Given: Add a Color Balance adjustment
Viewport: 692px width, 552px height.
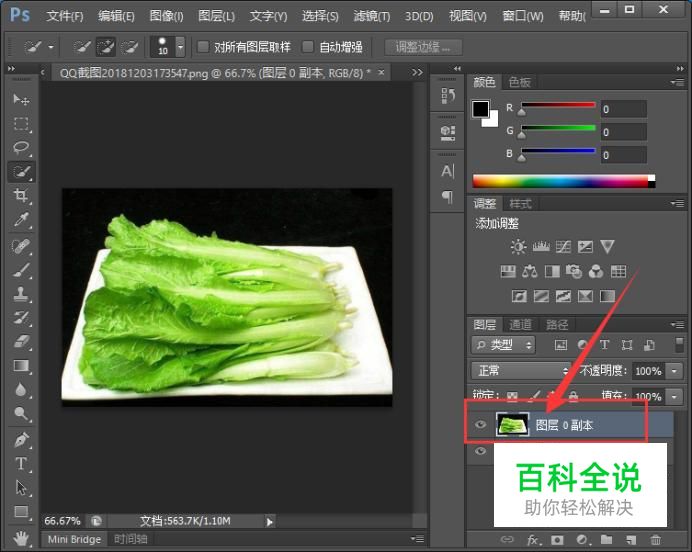Looking at the screenshot, I should coord(530,271).
